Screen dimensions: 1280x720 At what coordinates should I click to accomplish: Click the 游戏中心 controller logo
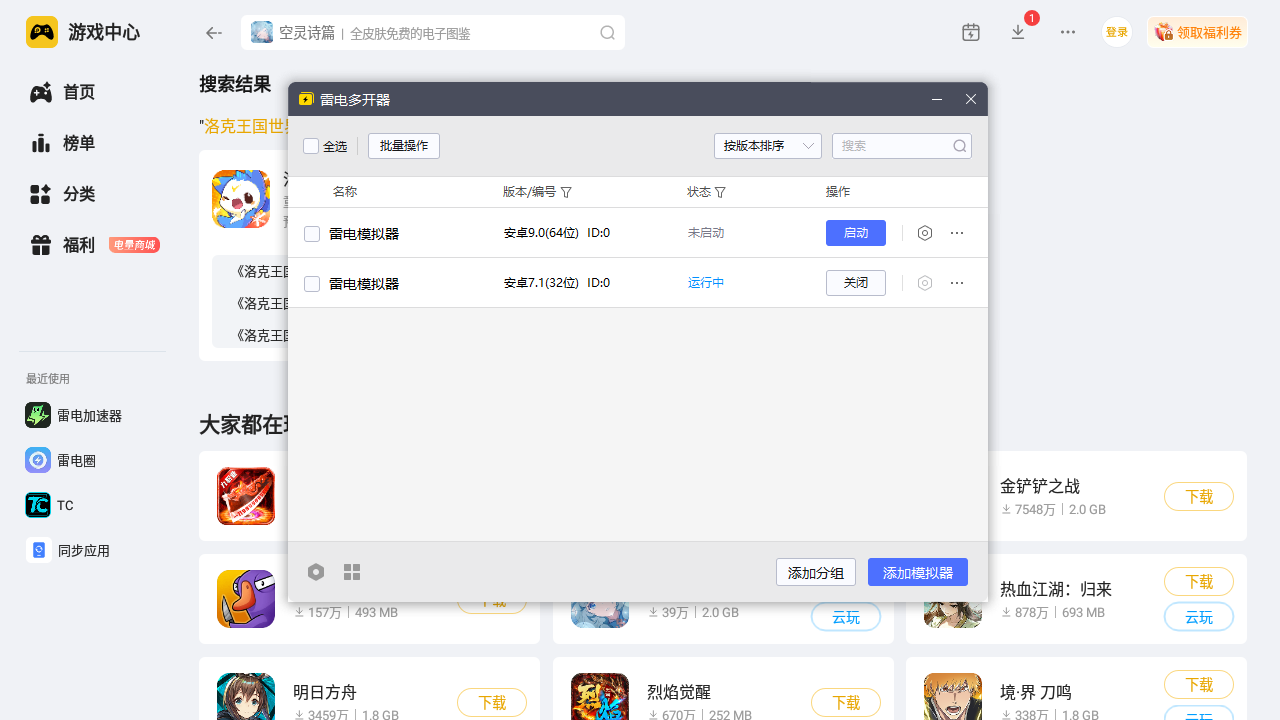42,32
